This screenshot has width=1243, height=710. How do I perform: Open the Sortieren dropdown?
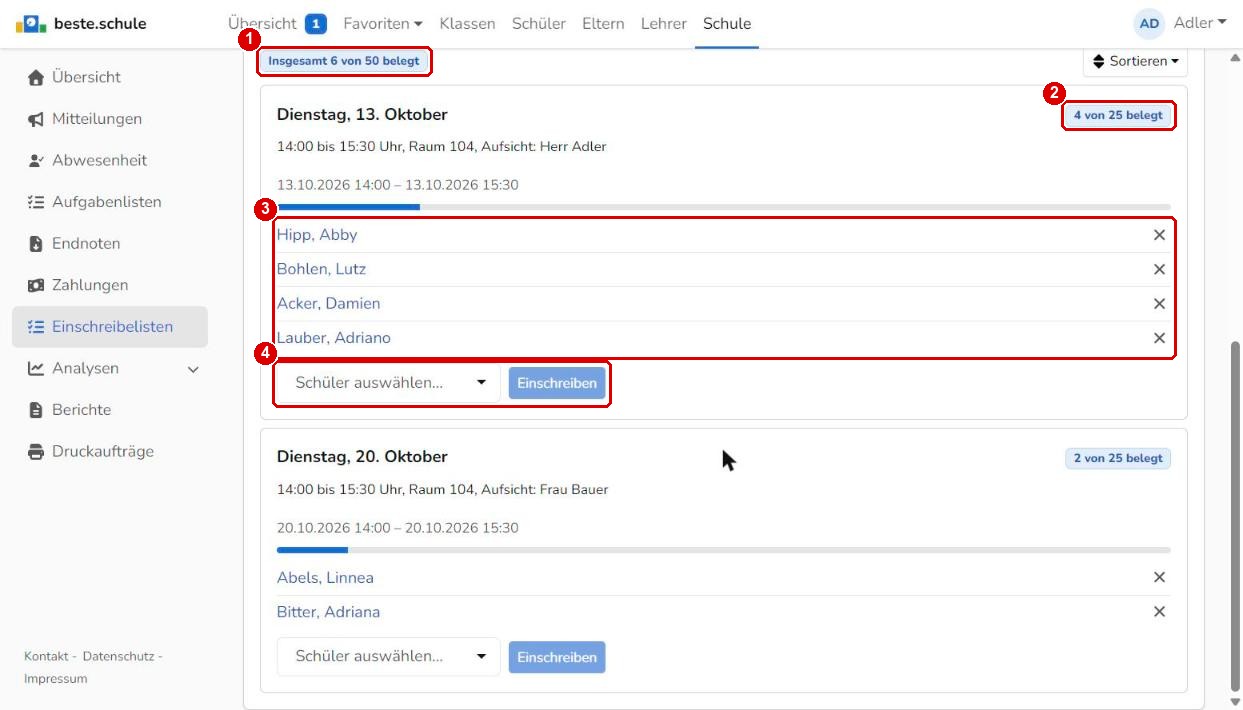[x=1135, y=62]
